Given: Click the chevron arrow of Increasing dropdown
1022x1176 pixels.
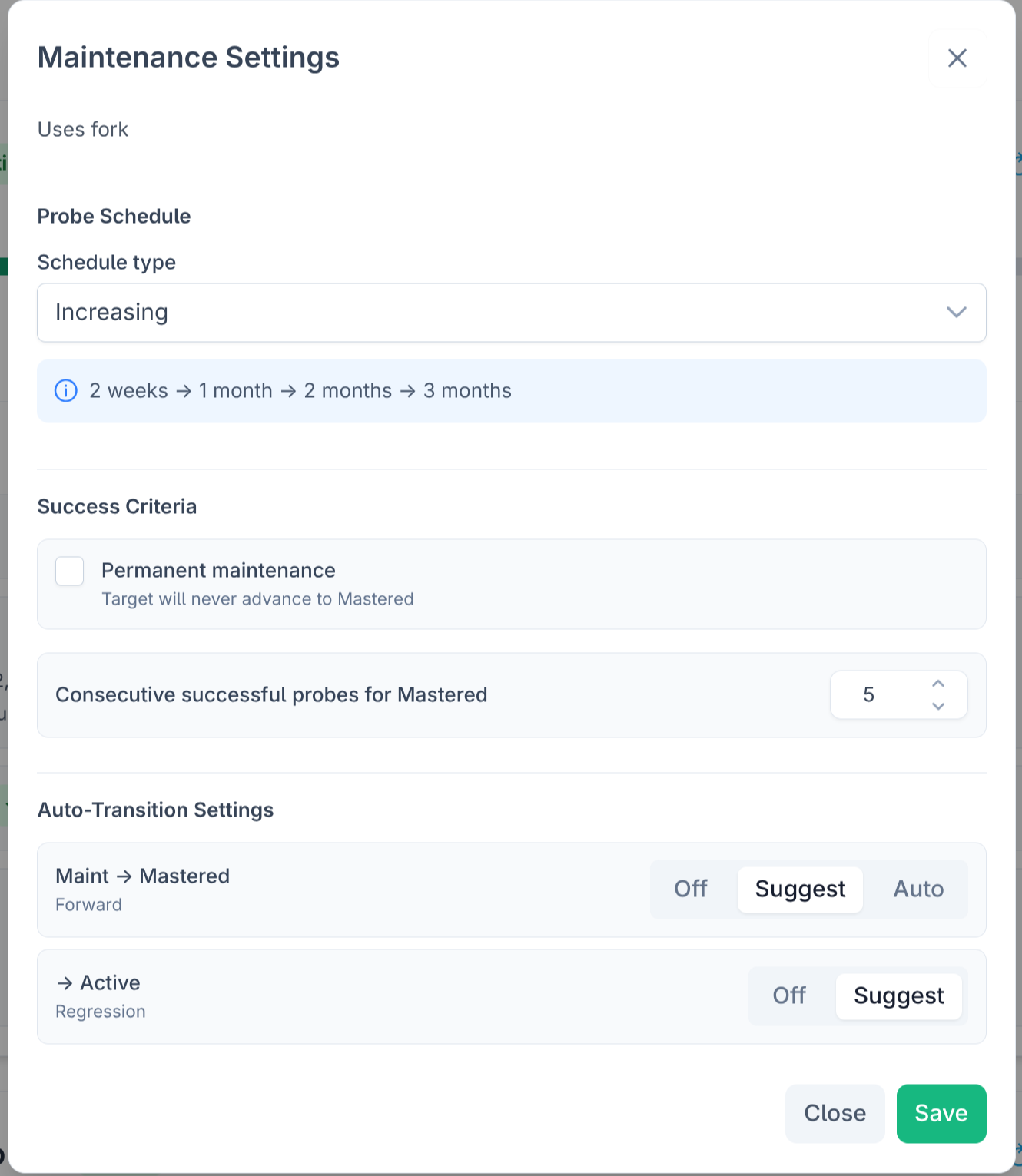Looking at the screenshot, I should 956,313.
